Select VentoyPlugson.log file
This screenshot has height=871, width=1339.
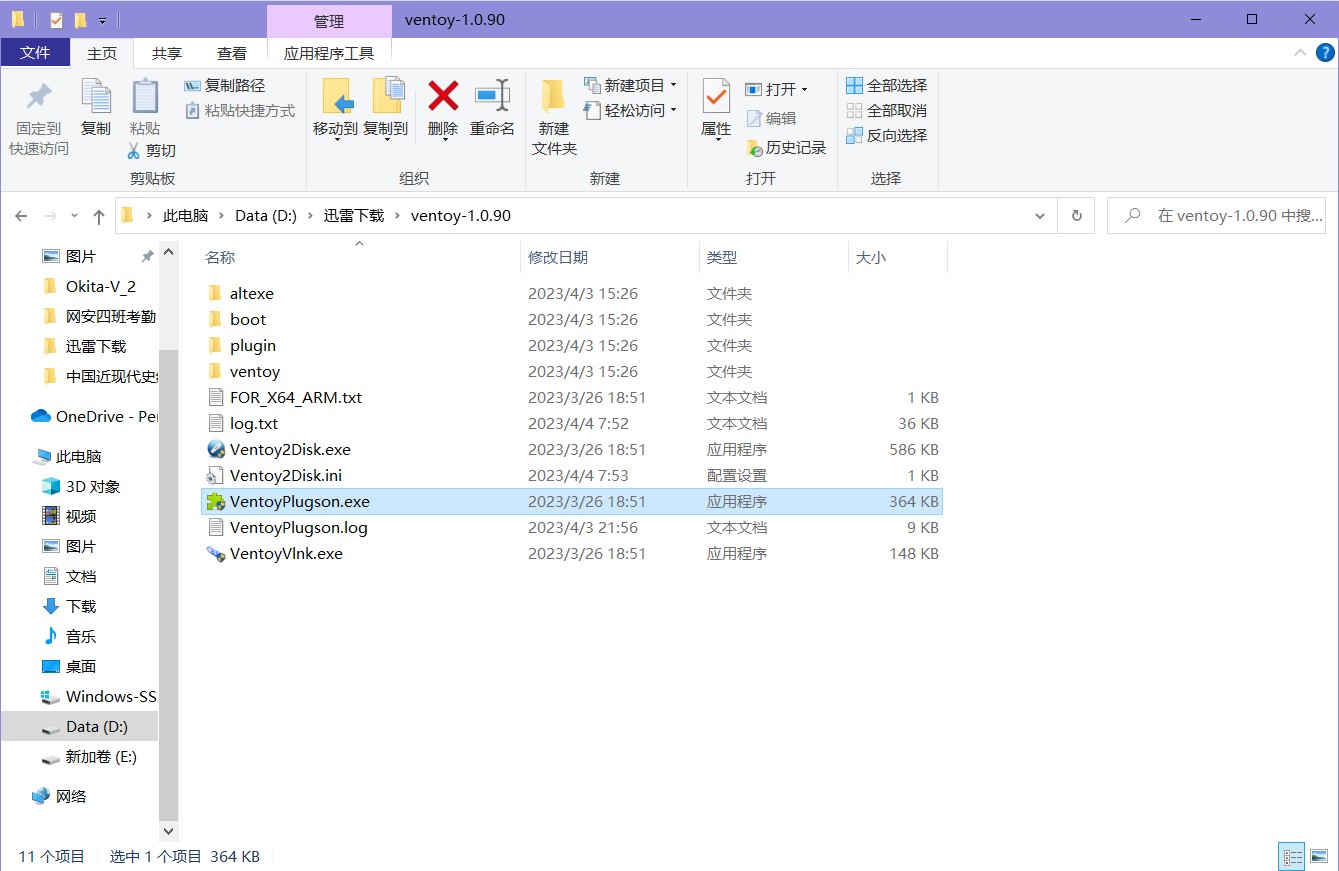click(572, 528)
